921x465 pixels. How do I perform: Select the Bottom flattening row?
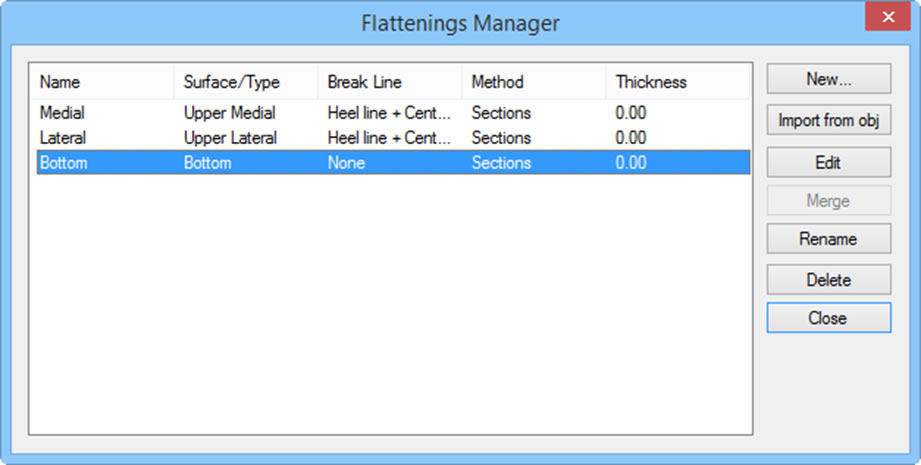tap(394, 163)
